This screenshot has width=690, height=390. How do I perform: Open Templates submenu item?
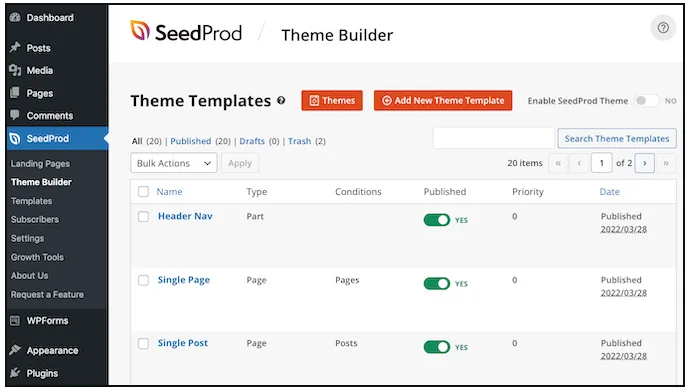point(31,201)
